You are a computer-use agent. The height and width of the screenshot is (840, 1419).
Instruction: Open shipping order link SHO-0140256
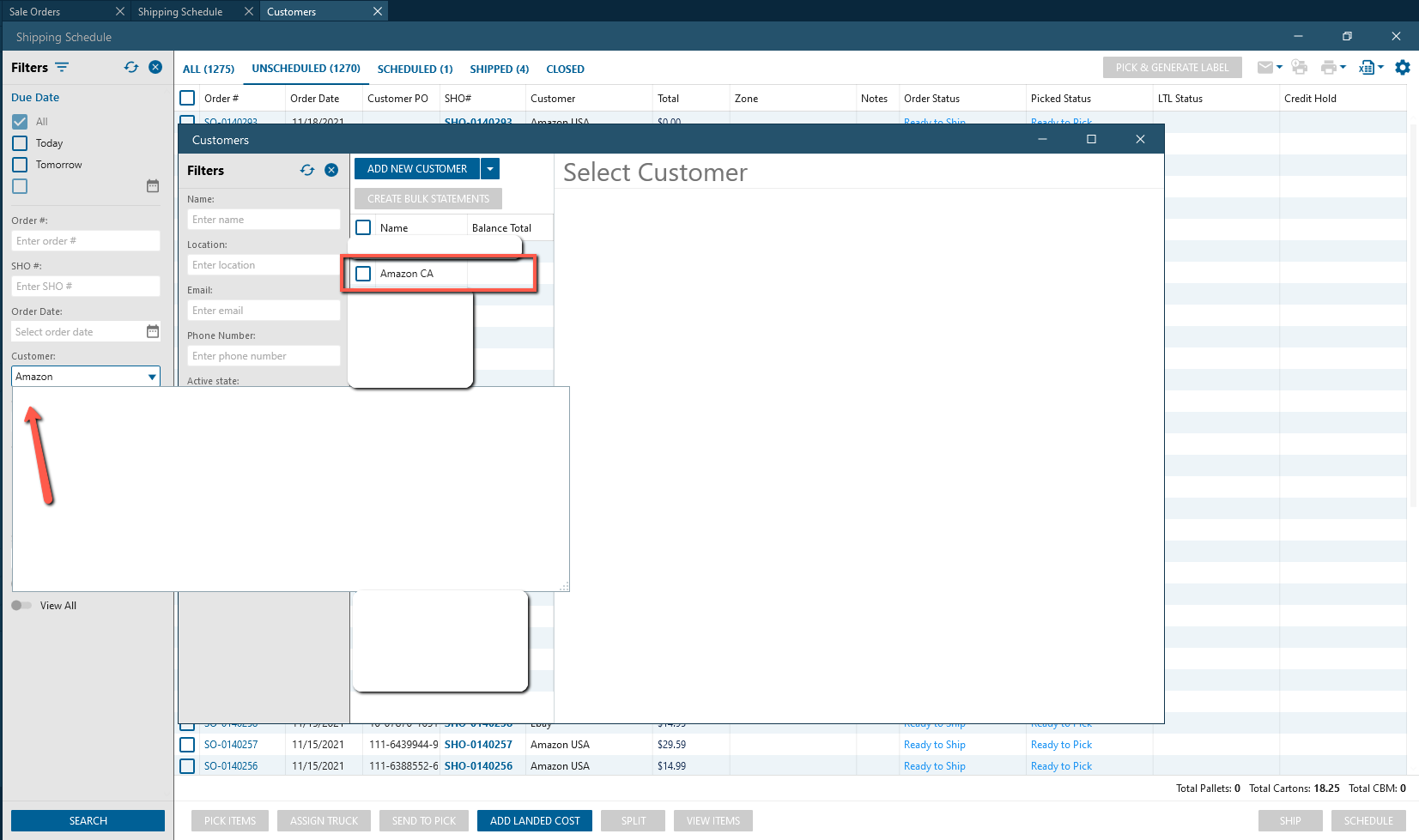point(478,766)
